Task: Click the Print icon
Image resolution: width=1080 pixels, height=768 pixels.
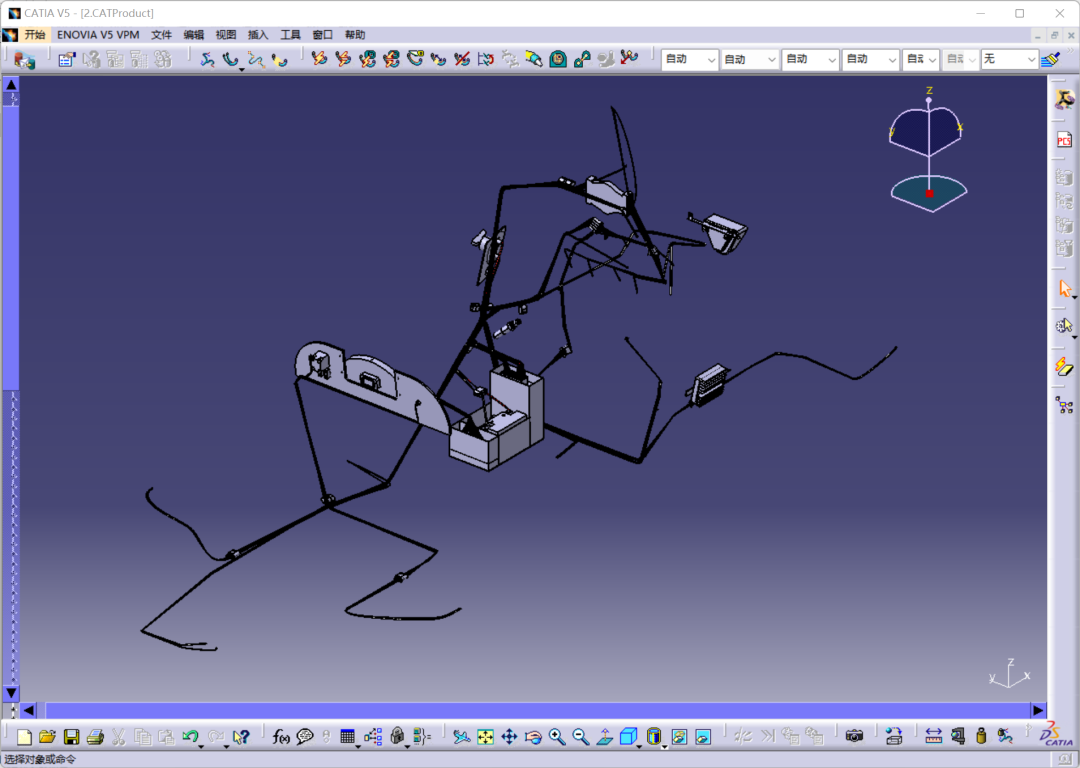Action: coord(95,737)
